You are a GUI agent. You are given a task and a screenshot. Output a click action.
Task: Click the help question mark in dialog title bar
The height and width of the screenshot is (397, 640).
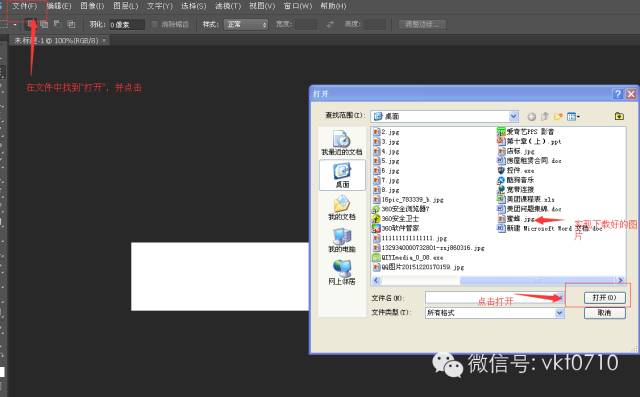click(618, 94)
